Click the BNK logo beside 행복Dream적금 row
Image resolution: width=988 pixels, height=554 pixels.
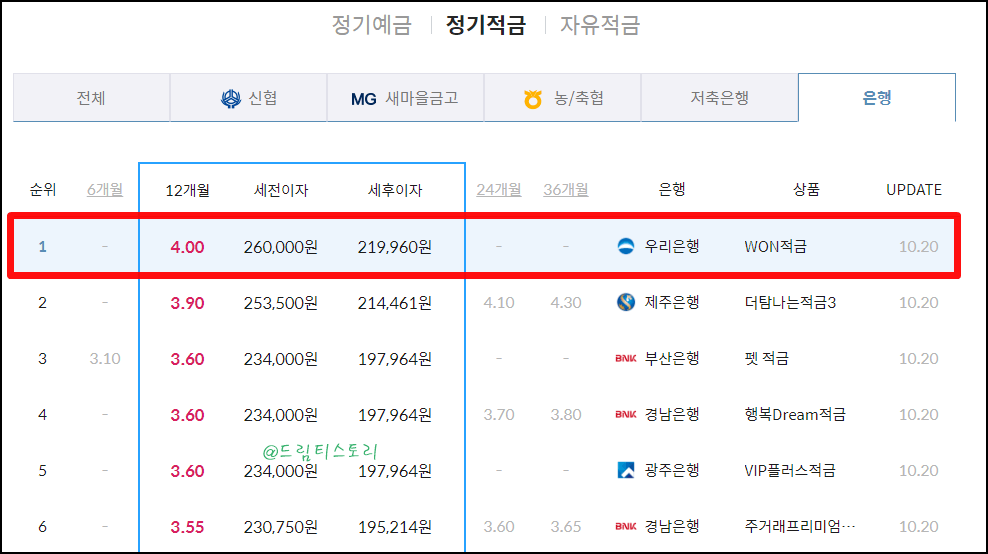(626, 414)
